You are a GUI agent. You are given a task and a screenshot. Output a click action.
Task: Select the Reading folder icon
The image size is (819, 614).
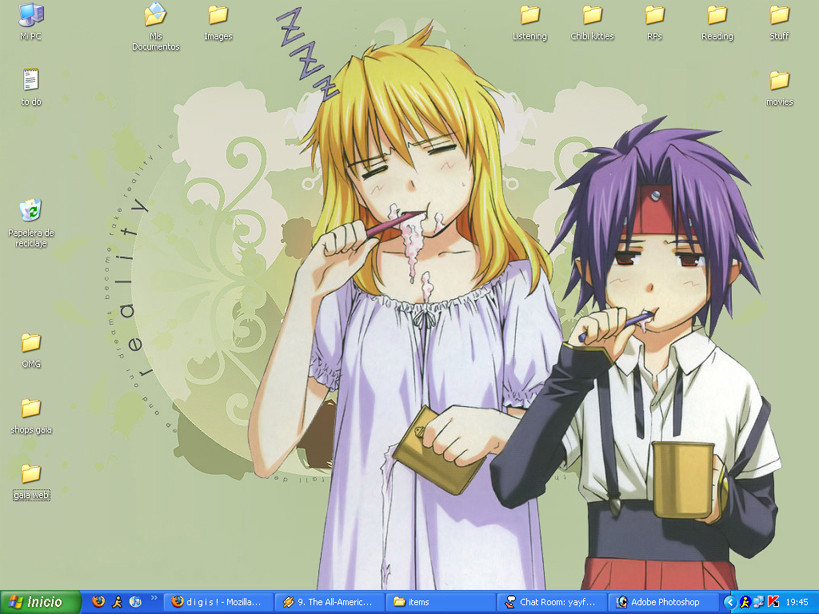(717, 22)
